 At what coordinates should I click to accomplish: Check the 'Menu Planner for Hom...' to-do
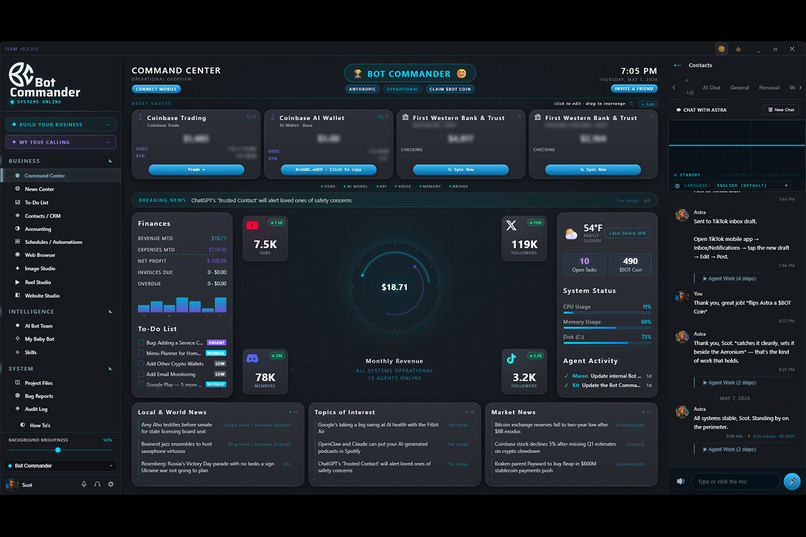click(141, 353)
